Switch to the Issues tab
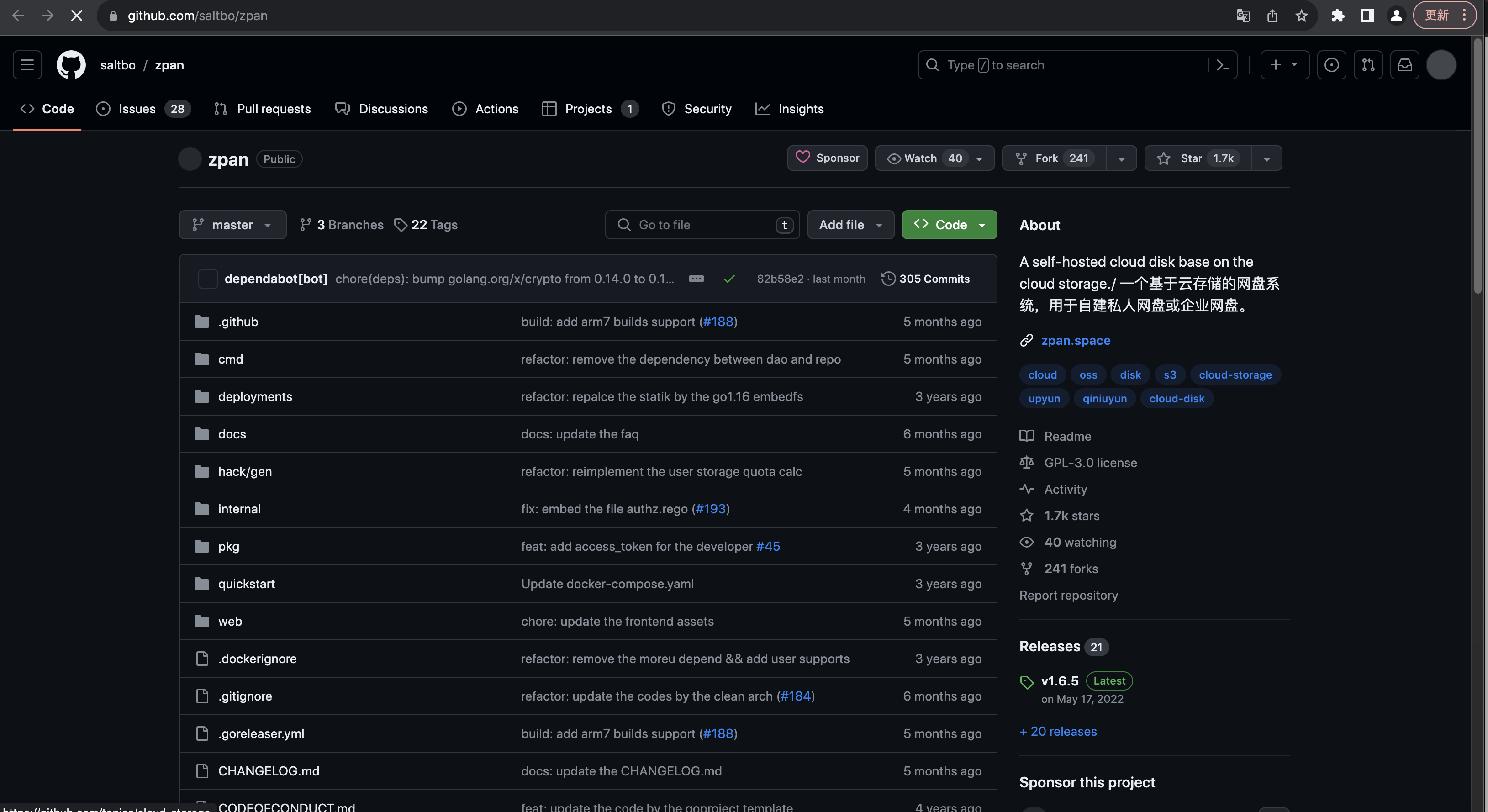This screenshot has height=812, width=1488. 142,109
